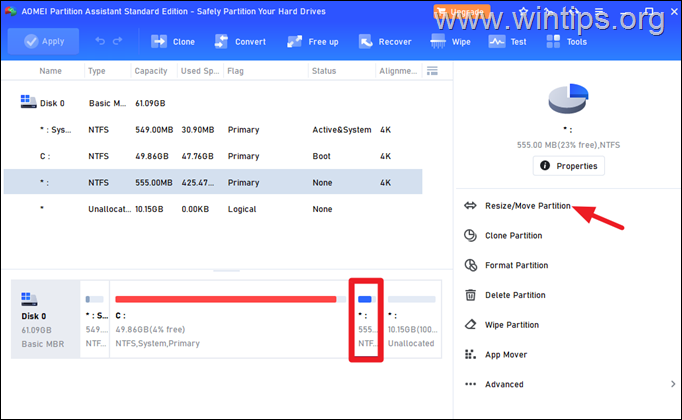This screenshot has height=420, width=682.
Task: Click the Advanced label
Action: coord(504,384)
